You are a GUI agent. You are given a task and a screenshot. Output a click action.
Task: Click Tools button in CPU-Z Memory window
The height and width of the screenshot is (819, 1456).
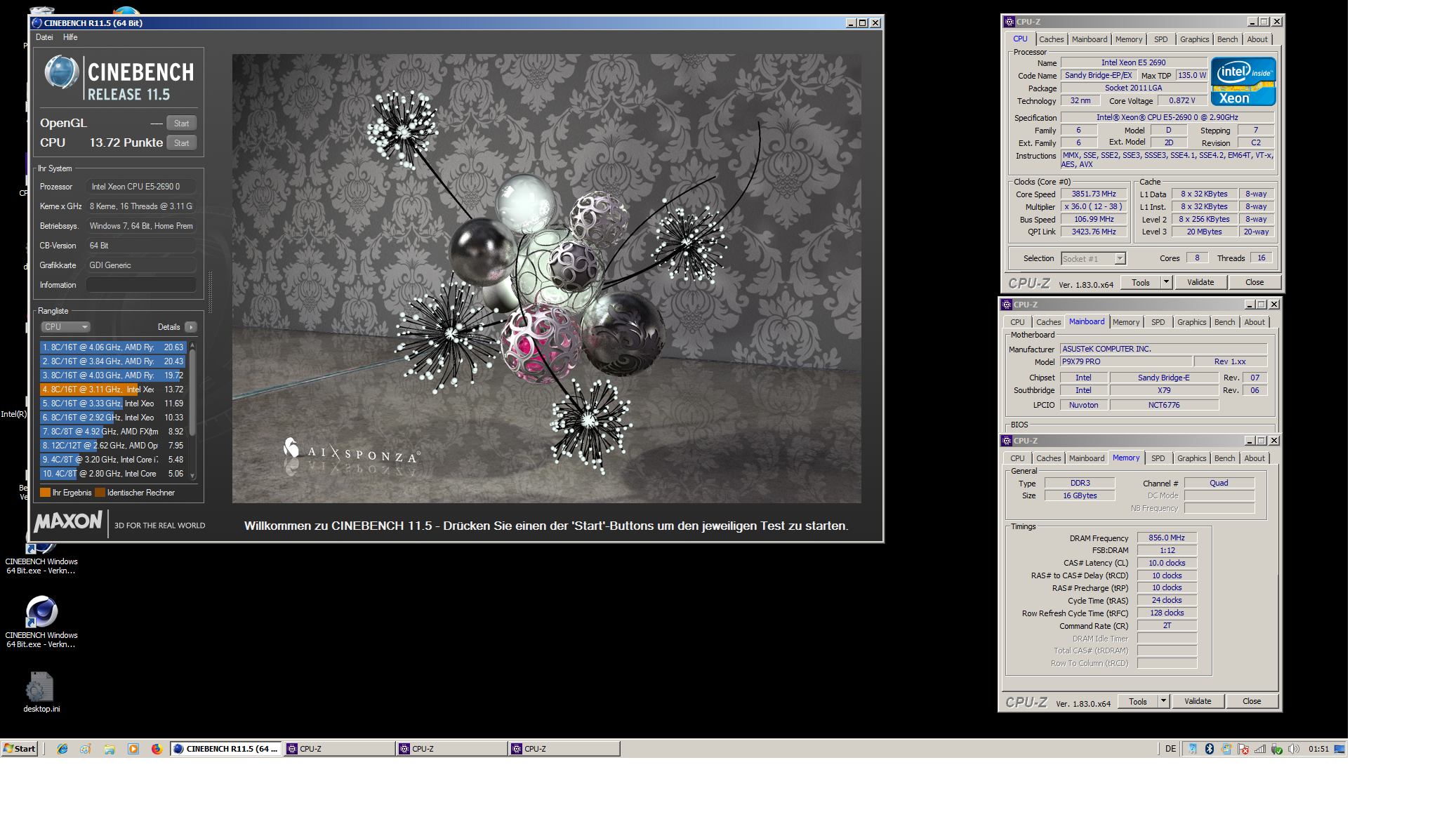coord(1138,701)
